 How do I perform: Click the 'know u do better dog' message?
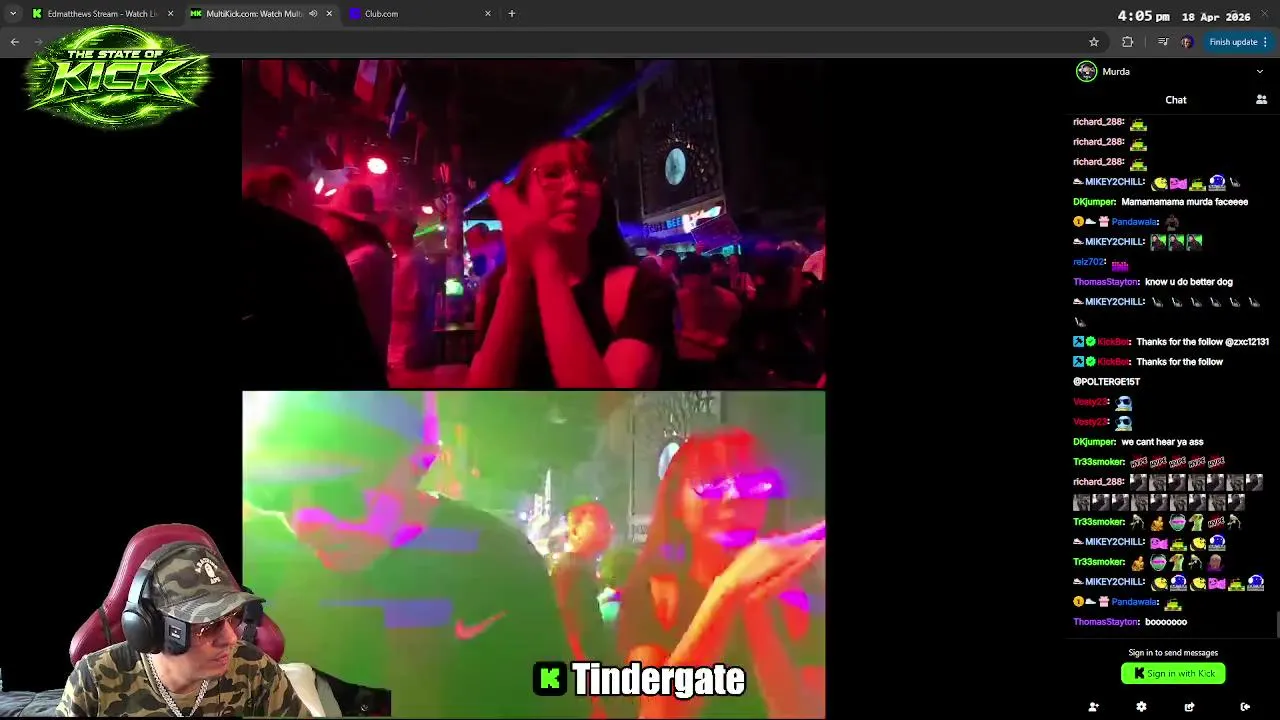point(1189,282)
